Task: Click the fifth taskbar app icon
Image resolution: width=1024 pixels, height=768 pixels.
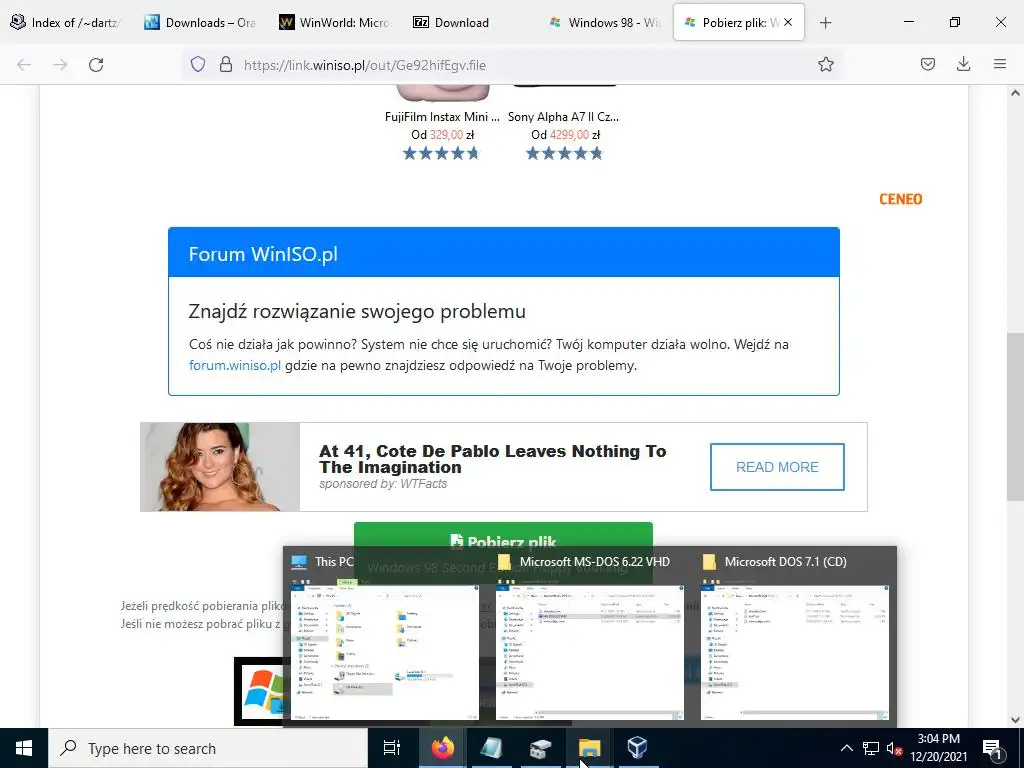Action: click(540, 748)
